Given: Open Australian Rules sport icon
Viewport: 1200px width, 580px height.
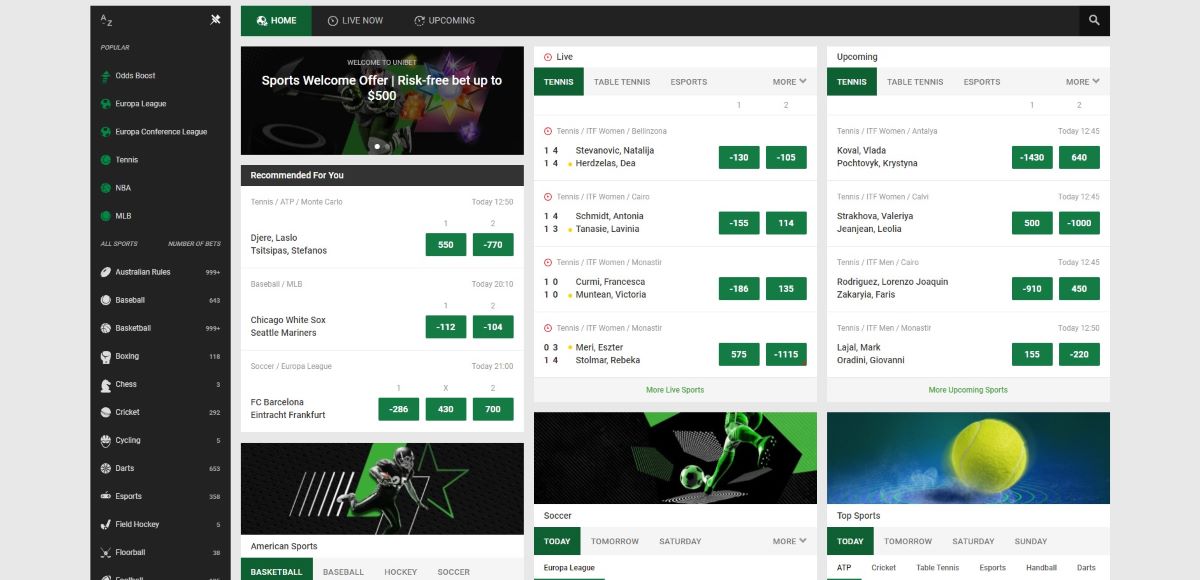Looking at the screenshot, I should [x=106, y=272].
